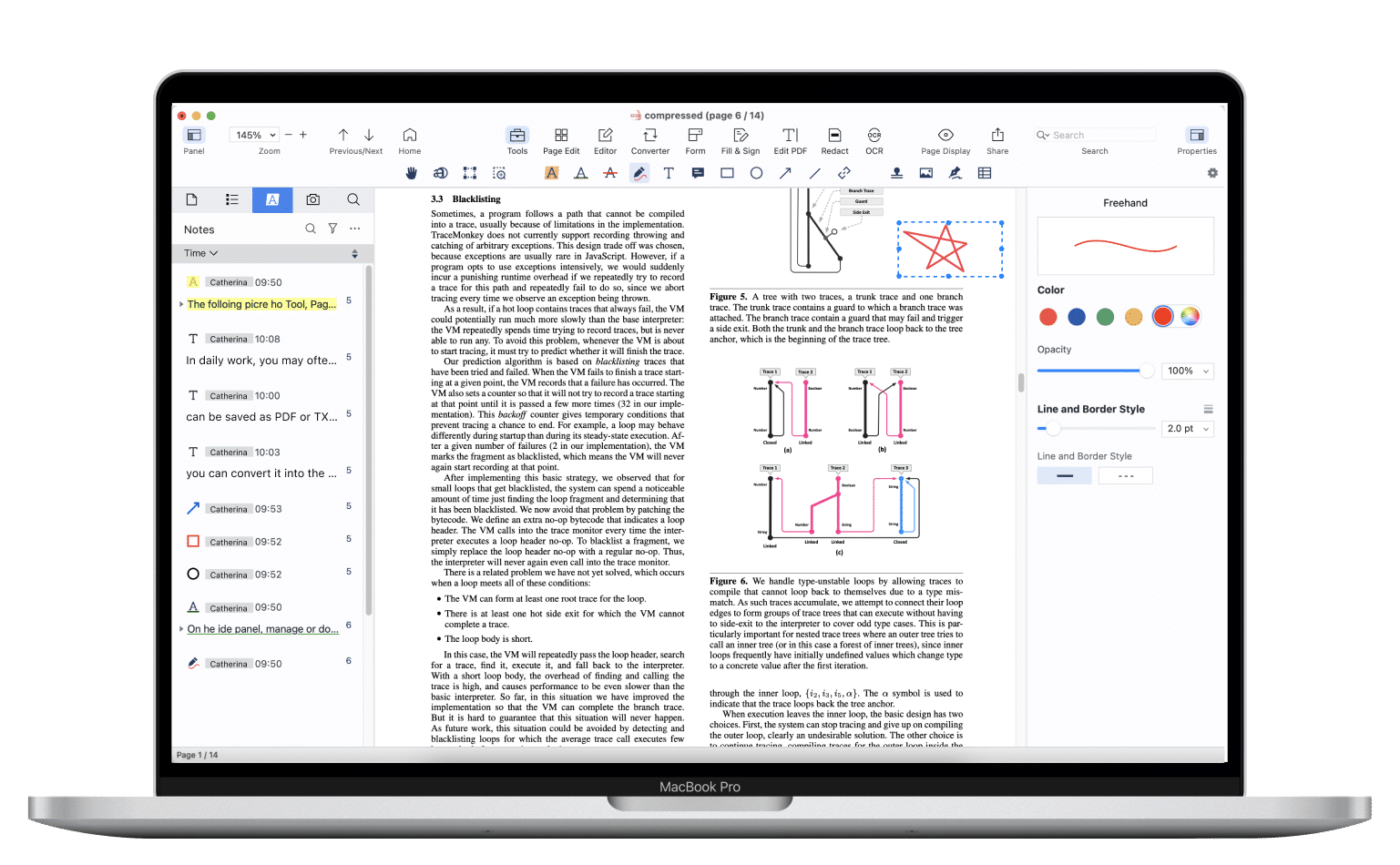The image size is (1400, 865).
Task: Choose the green color swatch
Action: tap(1105, 317)
